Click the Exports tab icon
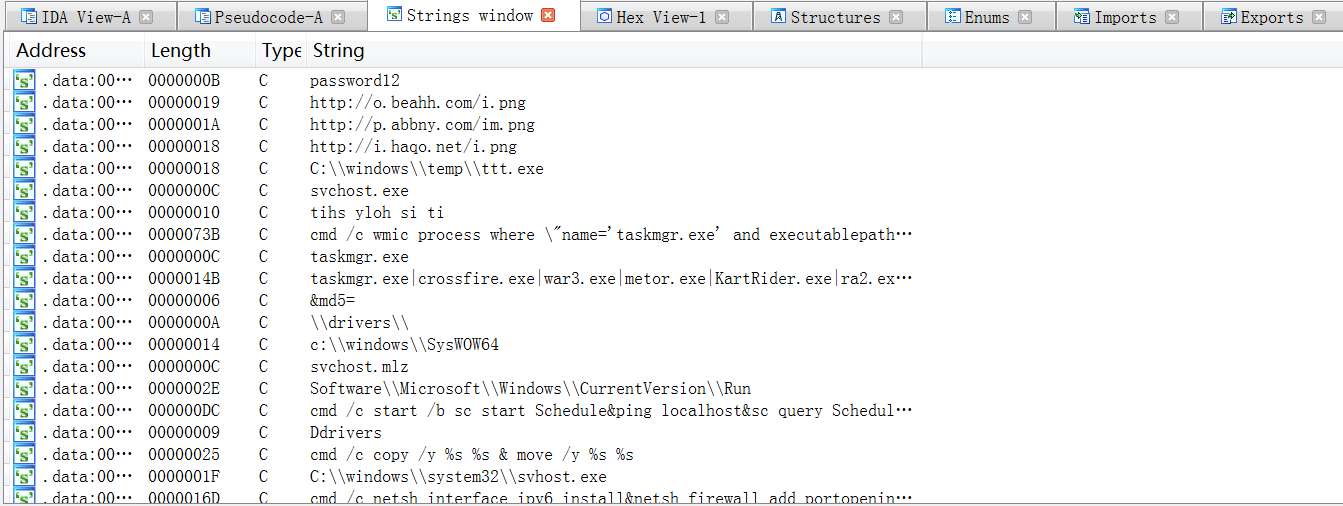This screenshot has height=506, width=1343. coord(1228,17)
